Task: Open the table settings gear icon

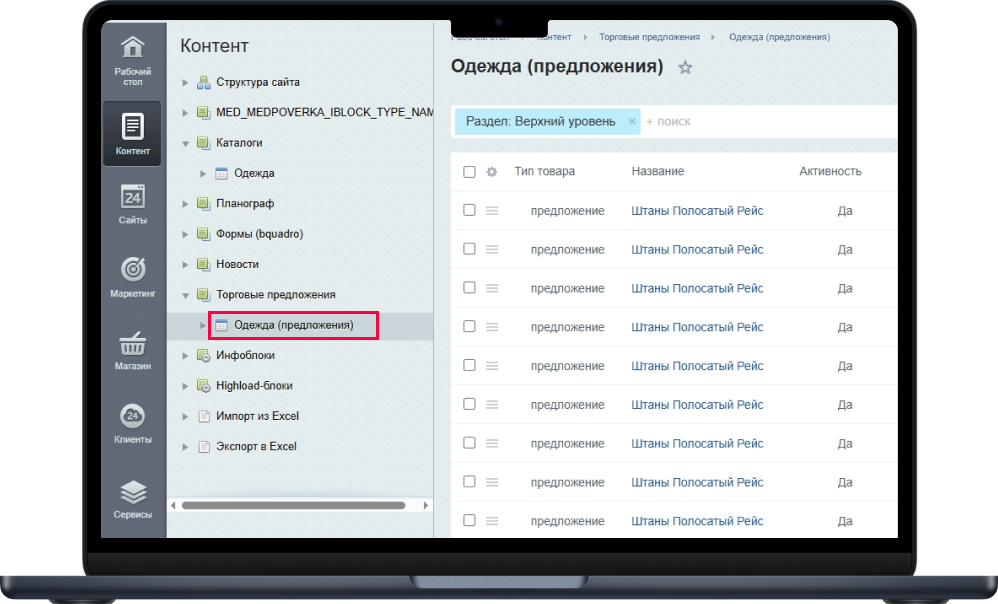Action: click(x=491, y=172)
